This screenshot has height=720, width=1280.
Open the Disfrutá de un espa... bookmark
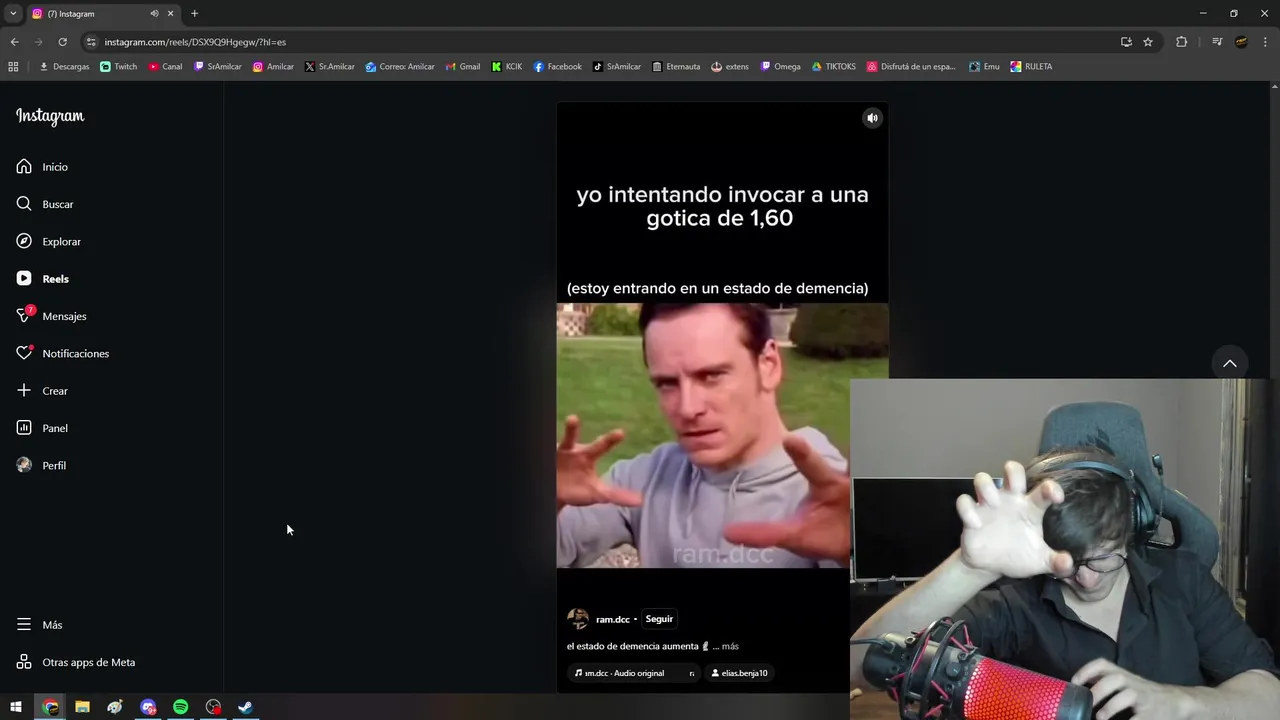pyautogui.click(x=911, y=67)
